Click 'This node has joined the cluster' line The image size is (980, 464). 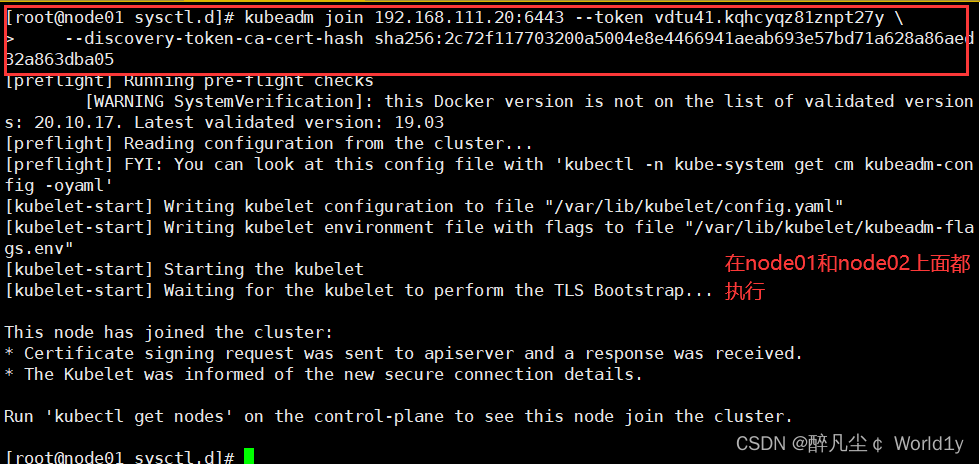coord(169,332)
